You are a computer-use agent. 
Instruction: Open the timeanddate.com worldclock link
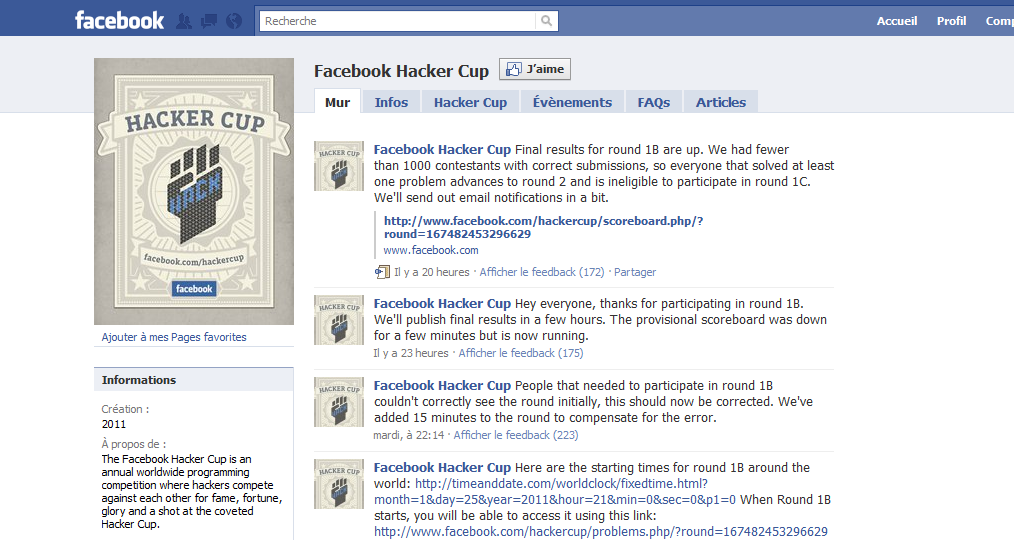[x=555, y=491]
